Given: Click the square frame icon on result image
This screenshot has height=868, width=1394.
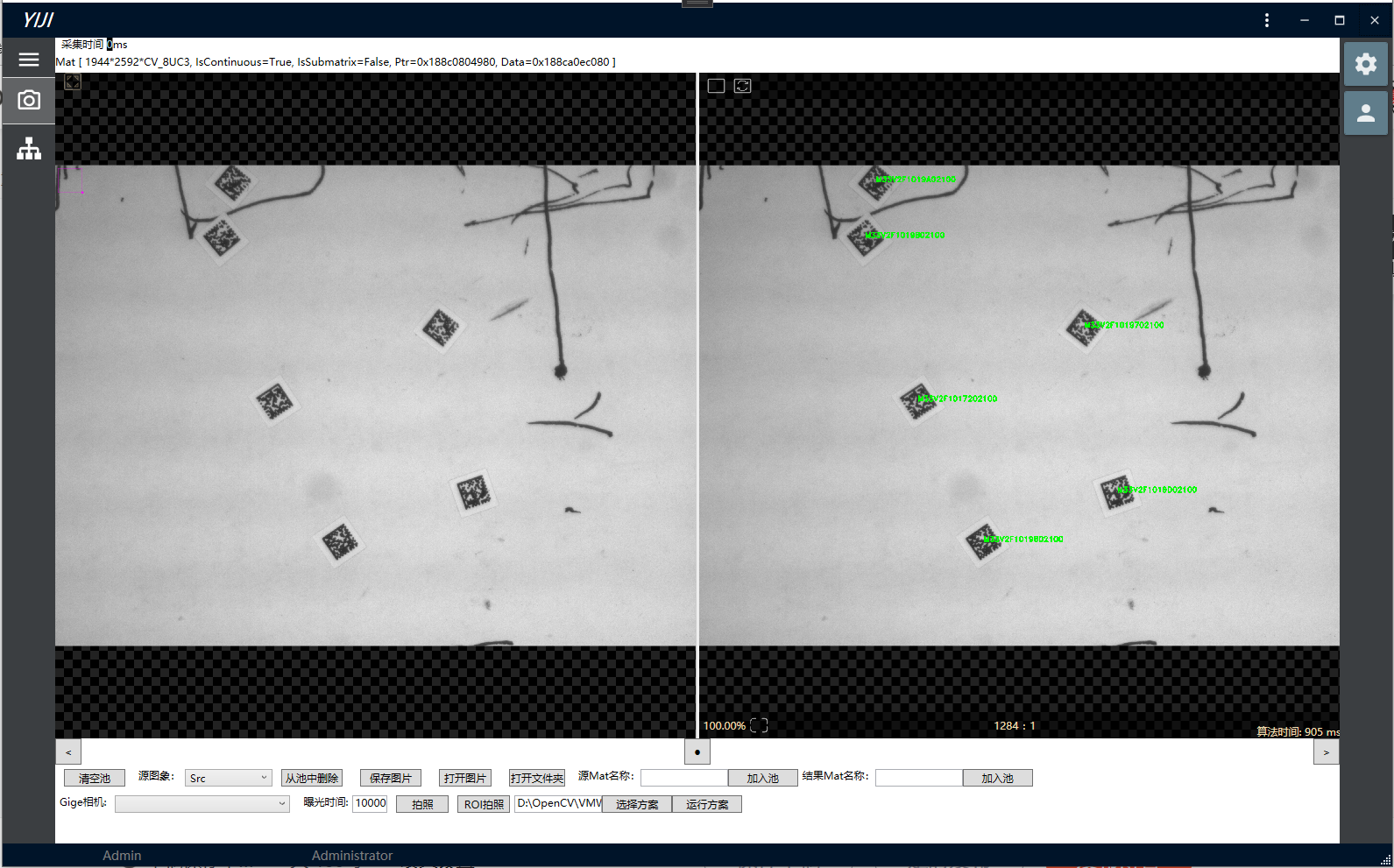Looking at the screenshot, I should [x=716, y=86].
